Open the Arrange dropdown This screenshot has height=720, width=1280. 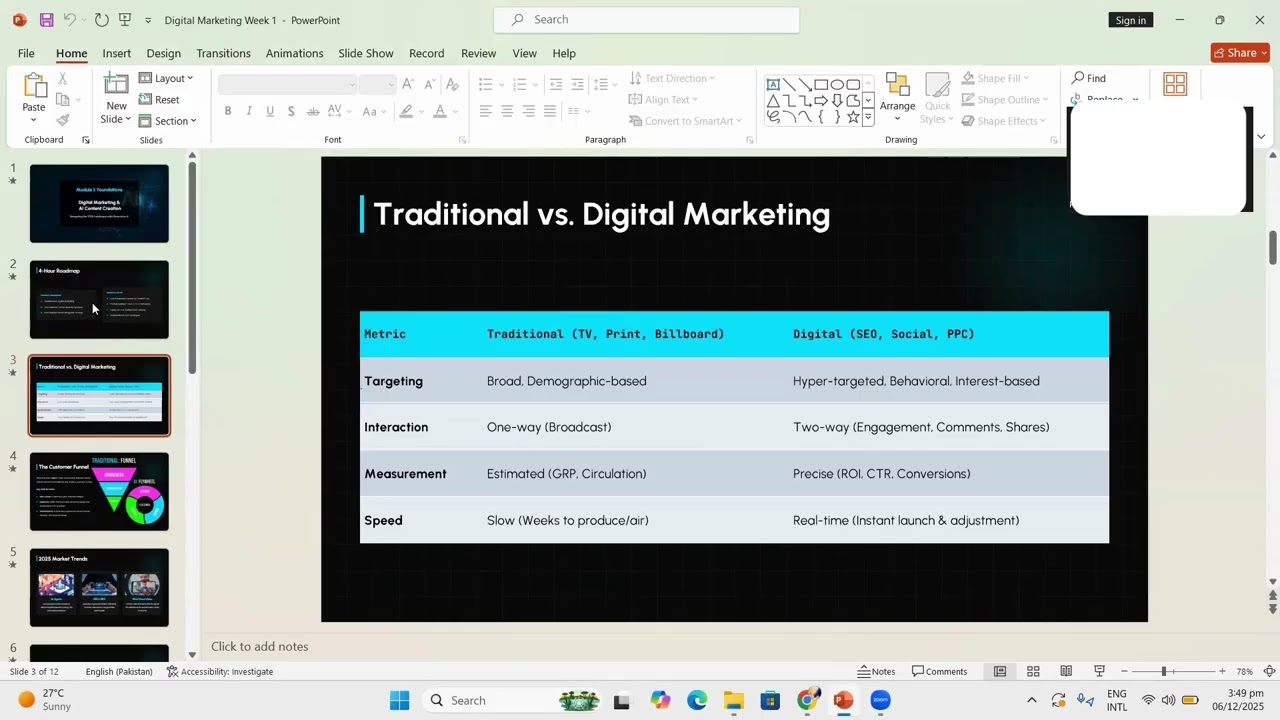coord(897,97)
